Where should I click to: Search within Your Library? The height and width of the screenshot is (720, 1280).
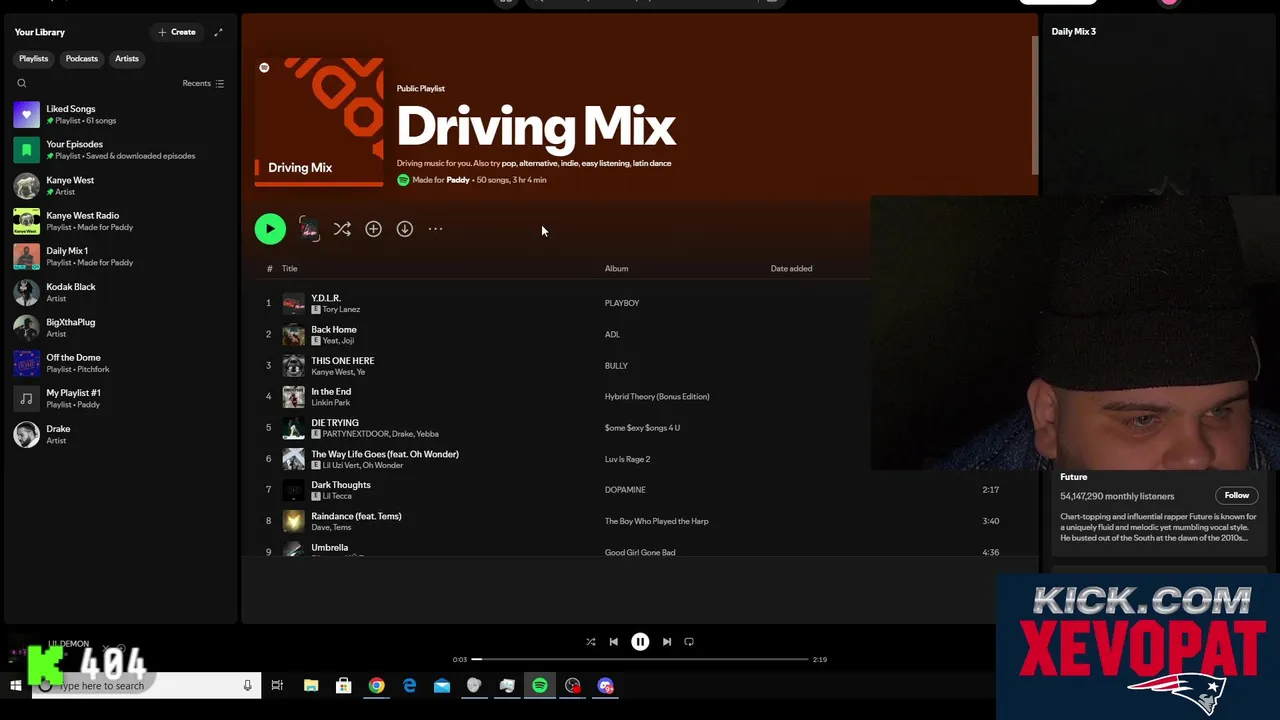(x=22, y=83)
